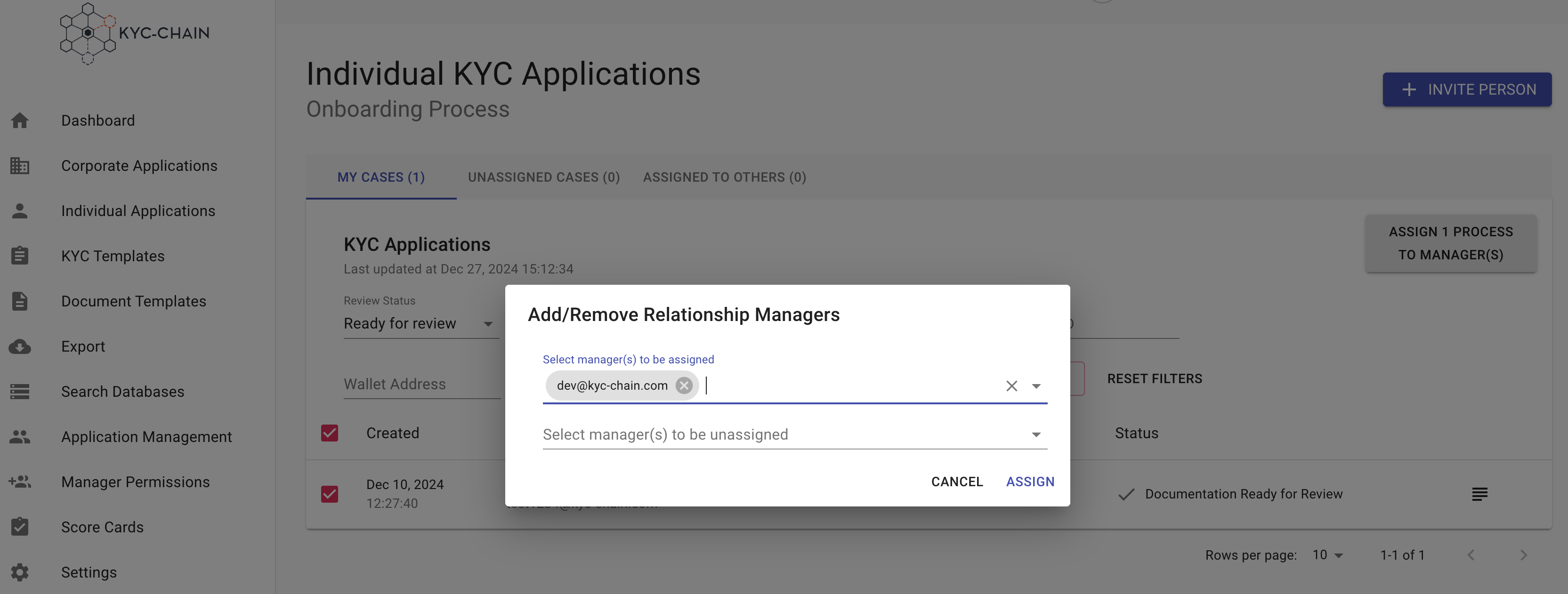The height and width of the screenshot is (594, 1568).
Task: Click the Last updated timestamp text
Action: pyautogui.click(x=458, y=269)
